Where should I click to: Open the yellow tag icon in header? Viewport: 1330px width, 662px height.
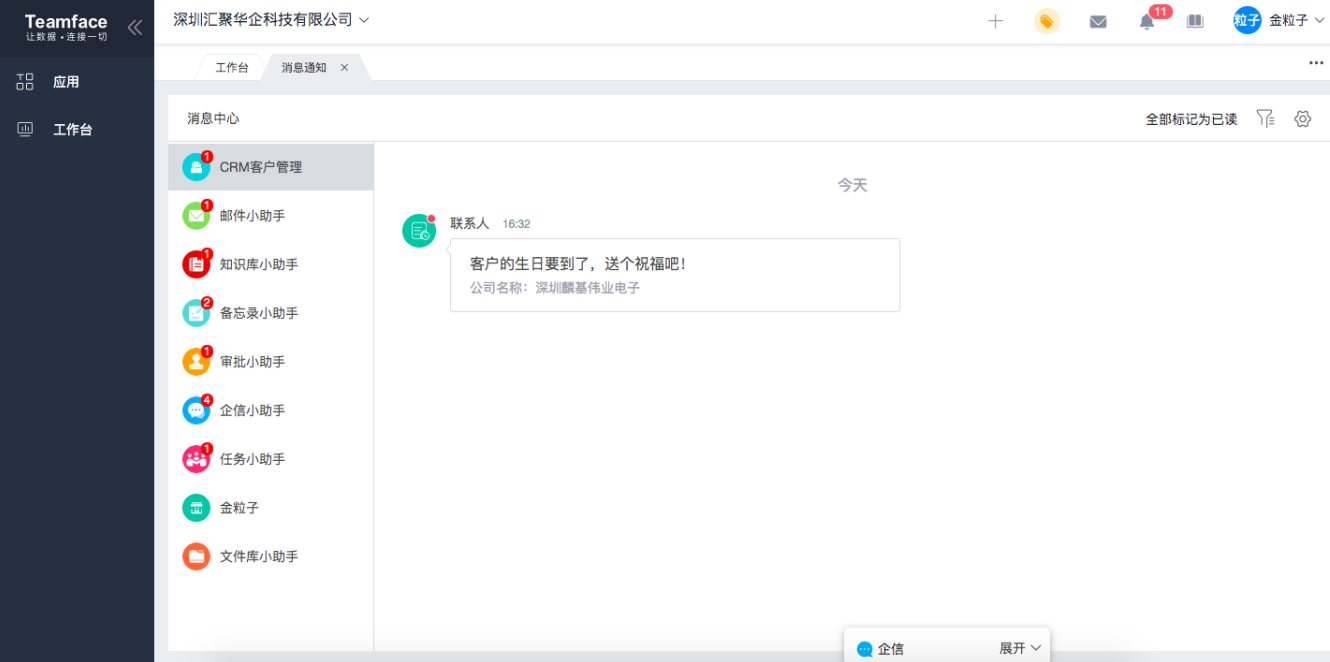coord(1047,21)
